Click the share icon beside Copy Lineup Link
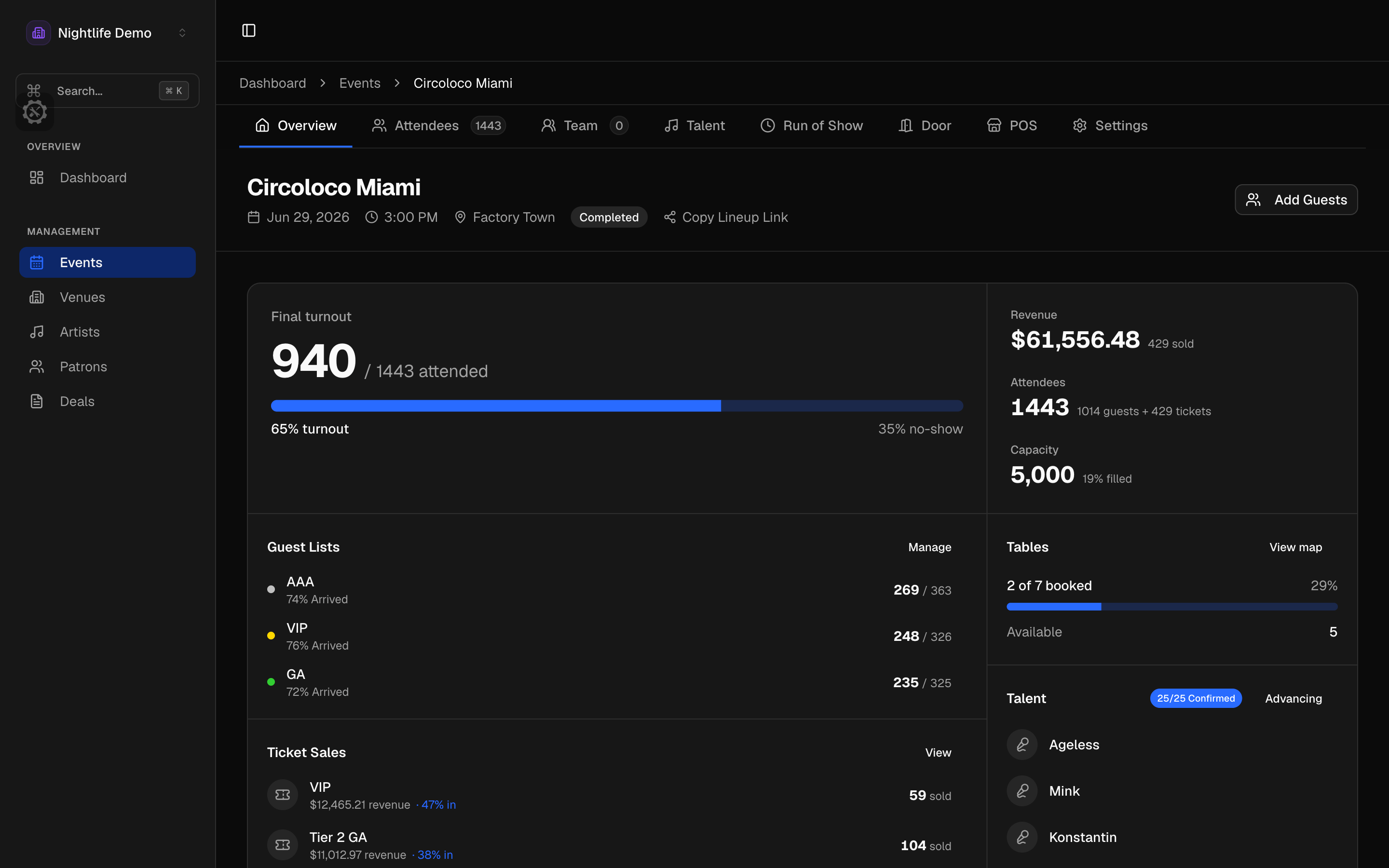Viewport: 1389px width, 868px height. click(x=670, y=217)
